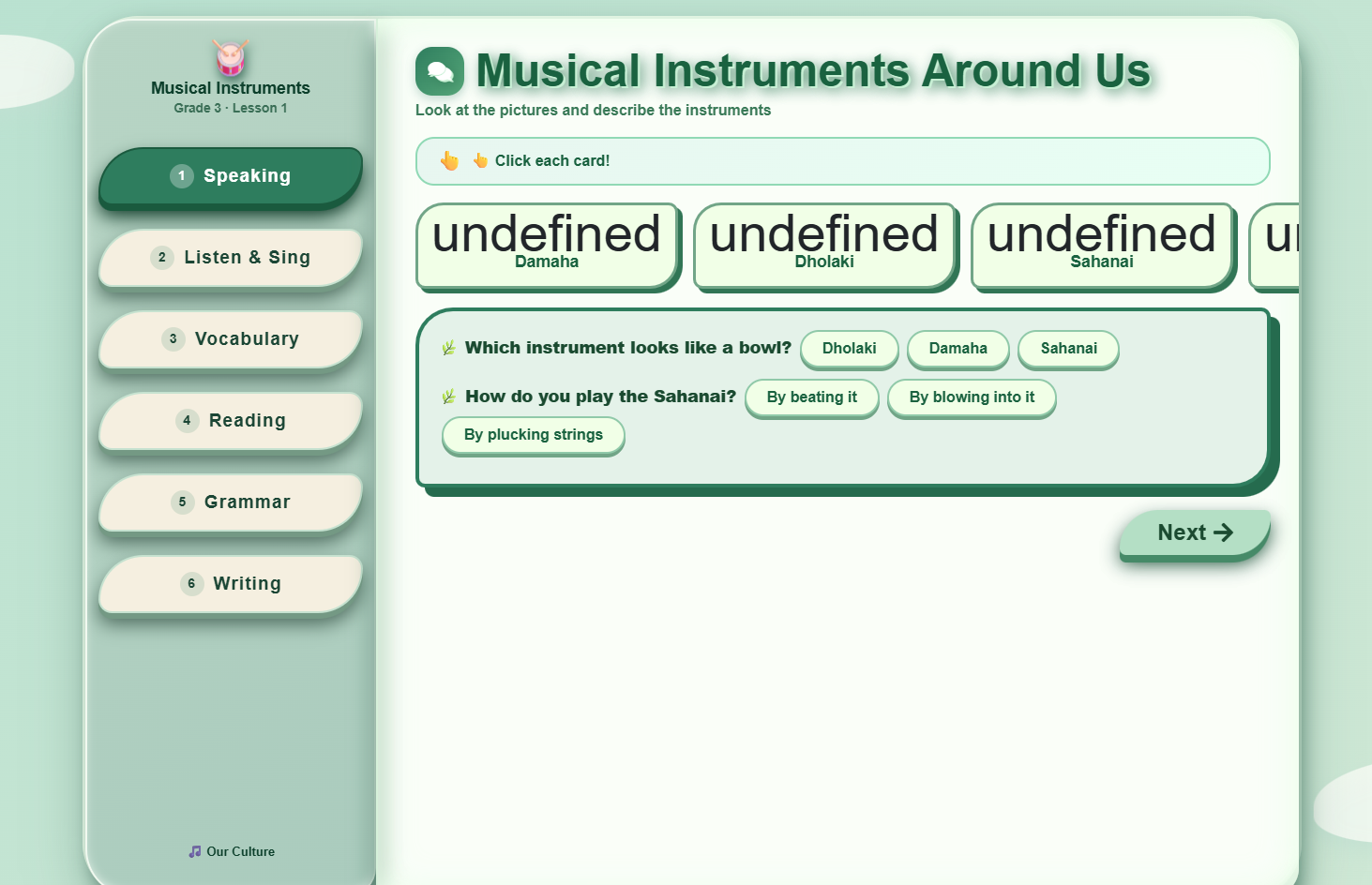The height and width of the screenshot is (885, 1372).
Task: Open the Grammar lesson section
Action: 229,502
